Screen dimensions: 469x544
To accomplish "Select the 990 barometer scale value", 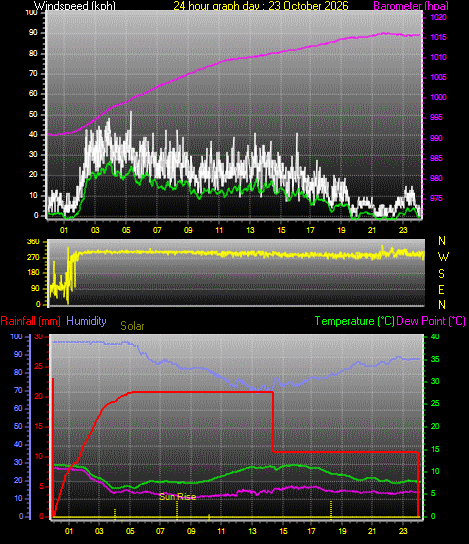I will click(x=437, y=138).
